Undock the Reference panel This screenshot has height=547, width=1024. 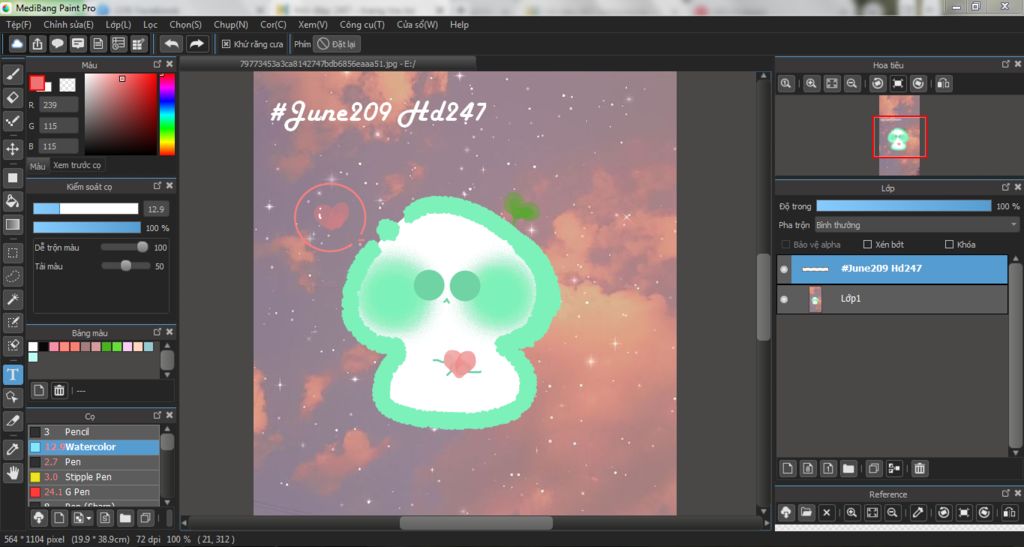1005,493
